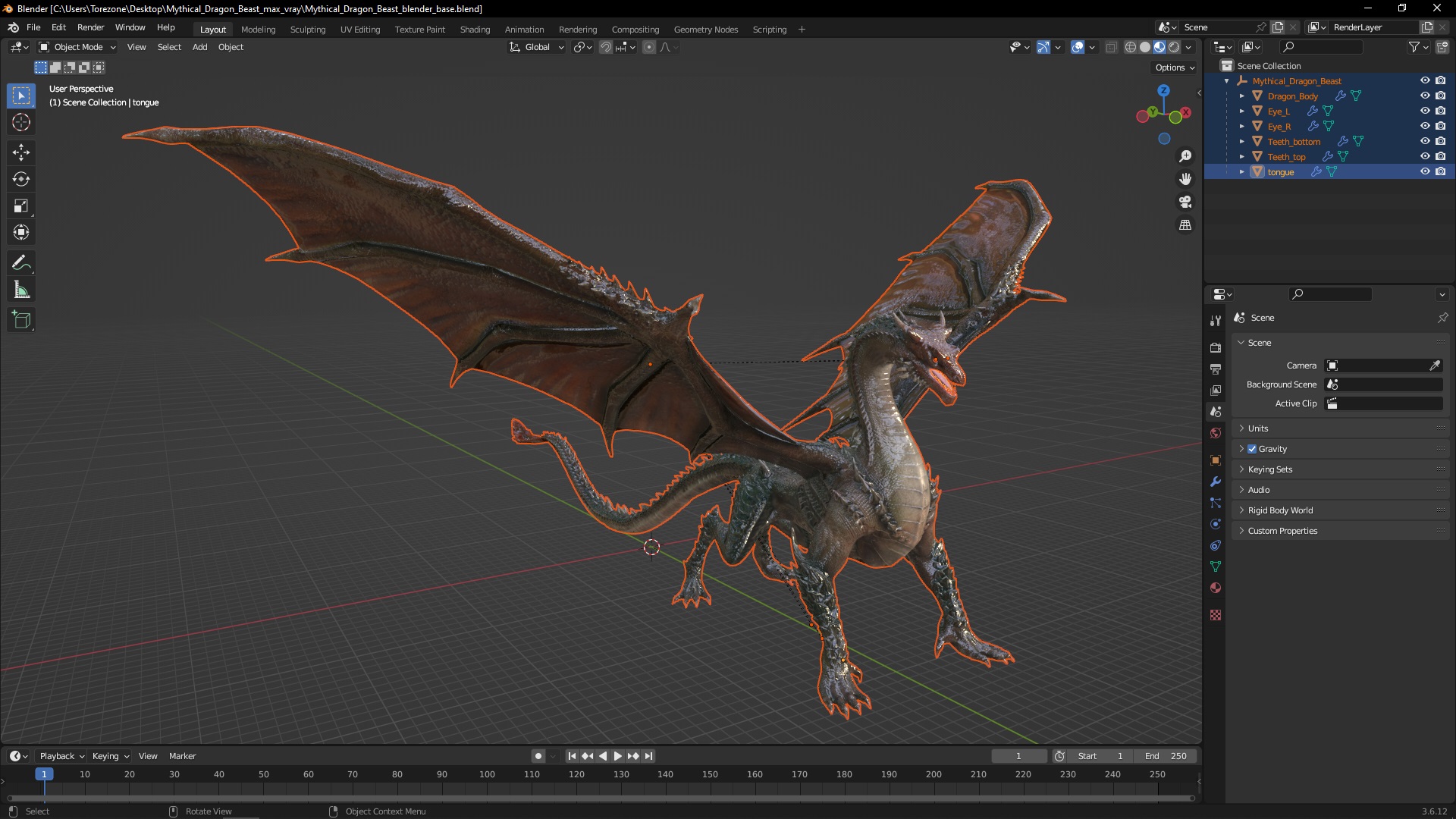Open the timeline Marker menu
This screenshot has width=1456, height=819.
pos(182,756)
